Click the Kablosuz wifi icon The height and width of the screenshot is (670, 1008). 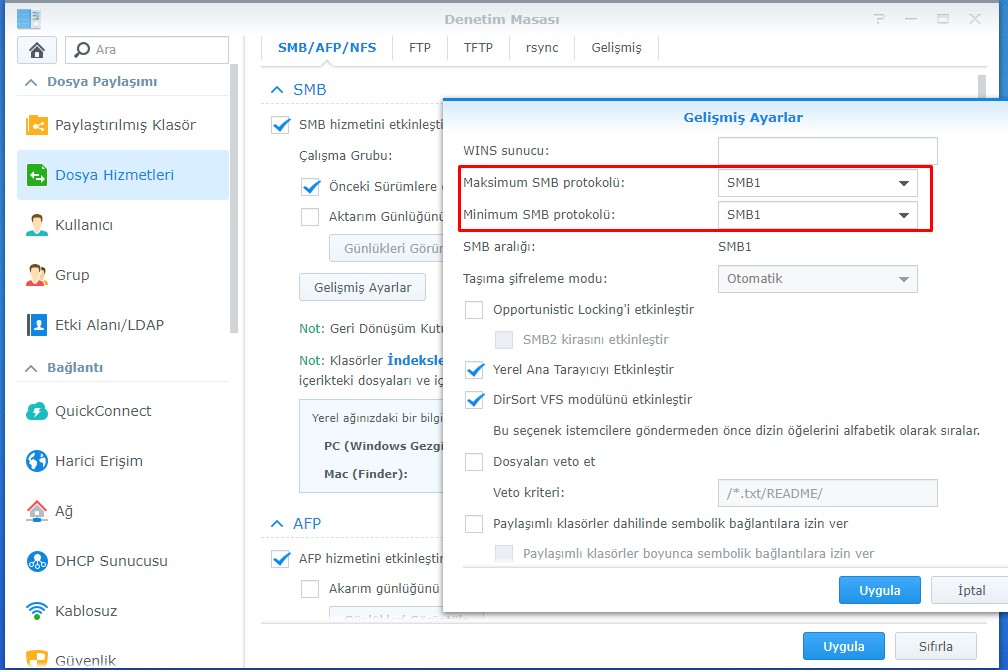tap(37, 611)
